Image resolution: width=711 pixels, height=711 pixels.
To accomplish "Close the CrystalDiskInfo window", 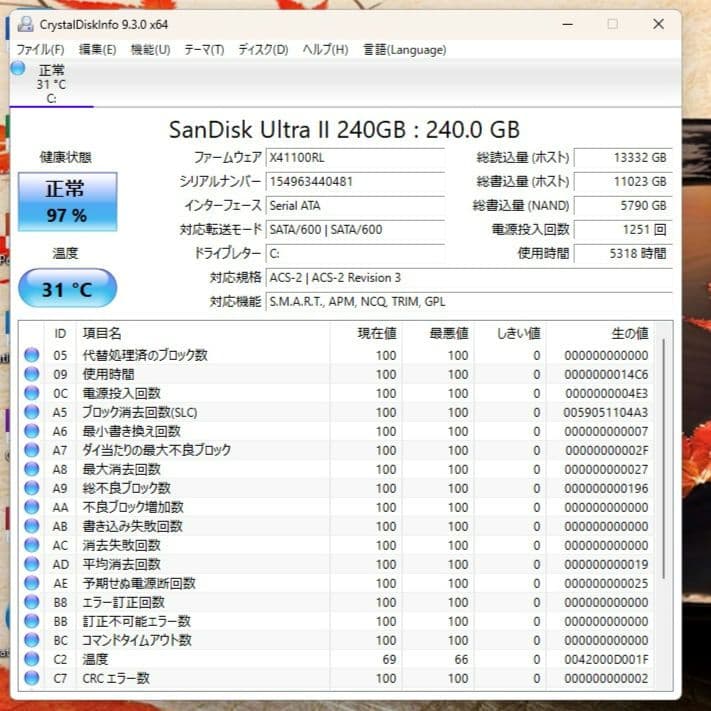I will (x=658, y=24).
